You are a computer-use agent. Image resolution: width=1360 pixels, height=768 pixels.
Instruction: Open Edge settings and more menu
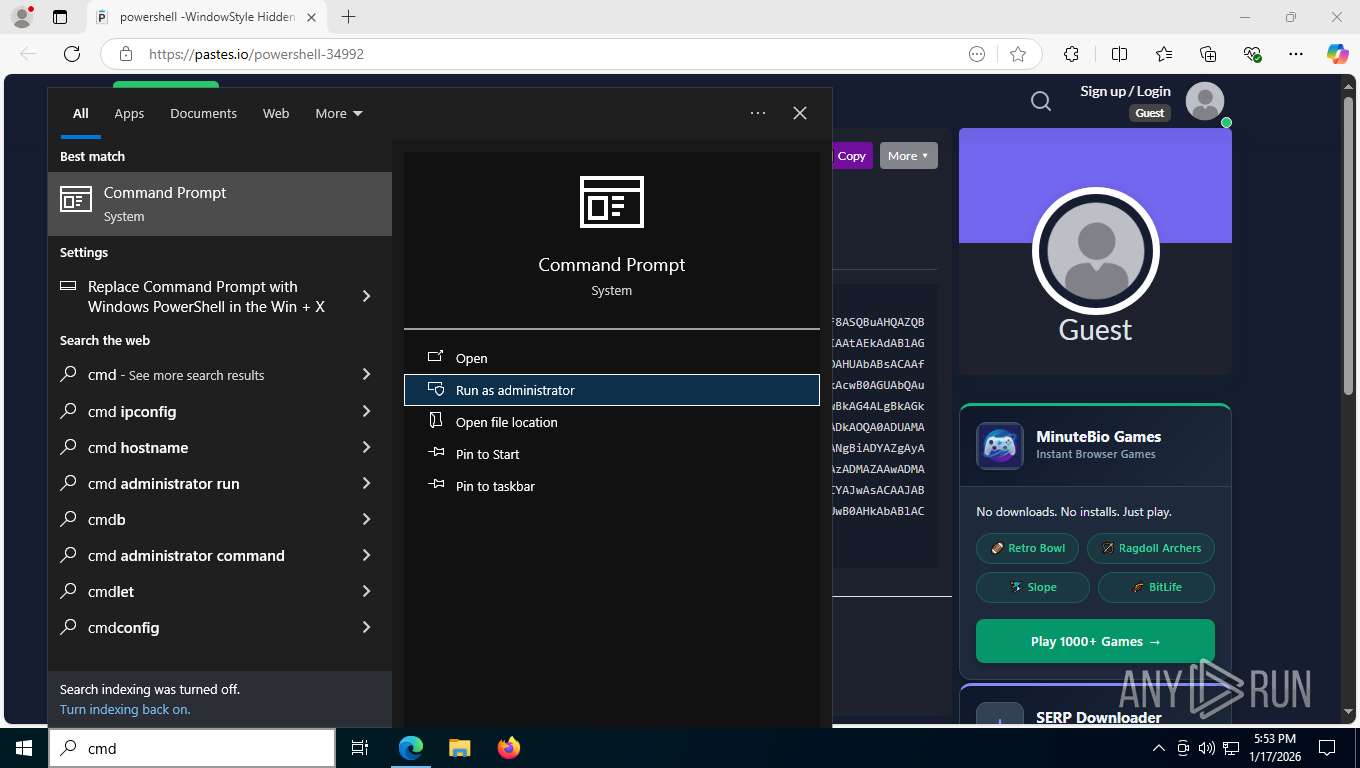point(1296,54)
